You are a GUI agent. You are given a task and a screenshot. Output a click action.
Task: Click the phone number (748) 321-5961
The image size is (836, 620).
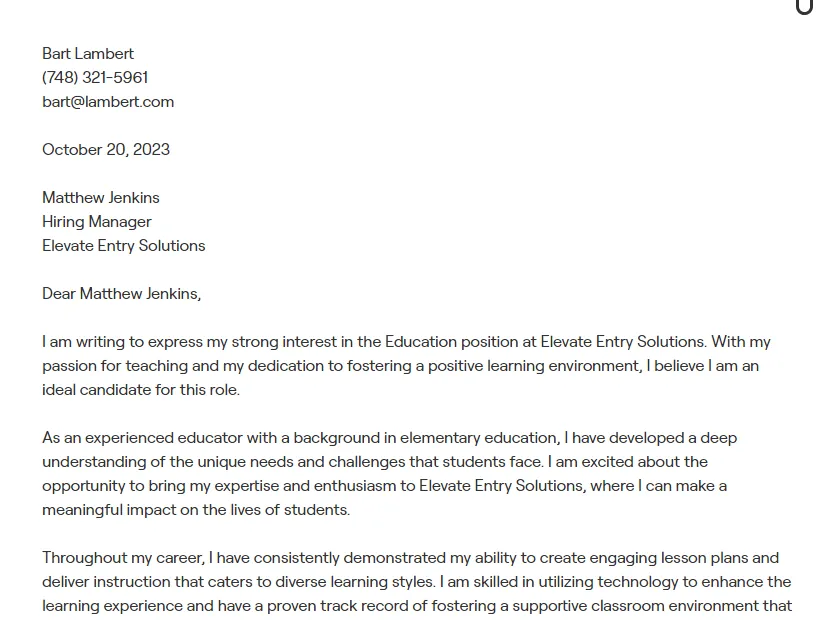point(95,78)
